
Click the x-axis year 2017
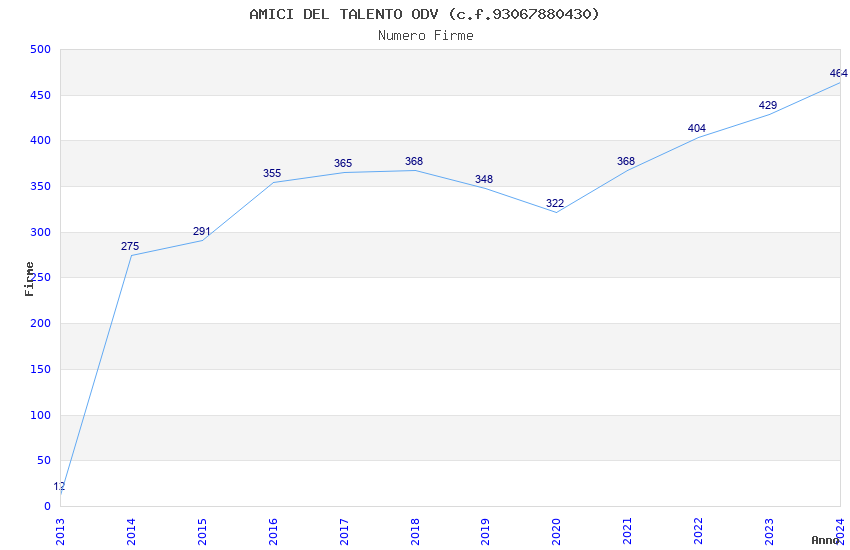344,532
